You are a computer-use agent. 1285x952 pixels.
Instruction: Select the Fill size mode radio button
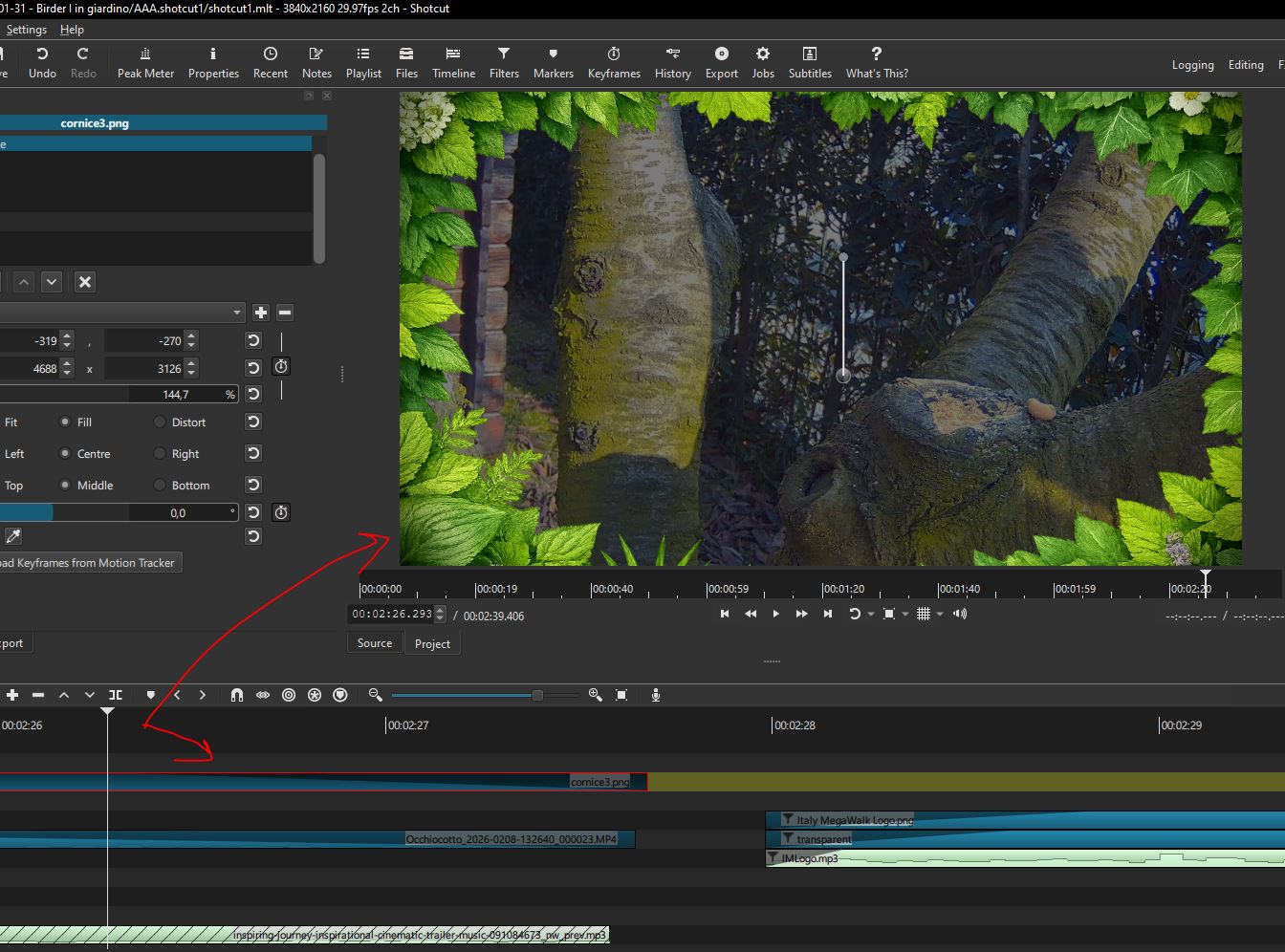tap(65, 422)
